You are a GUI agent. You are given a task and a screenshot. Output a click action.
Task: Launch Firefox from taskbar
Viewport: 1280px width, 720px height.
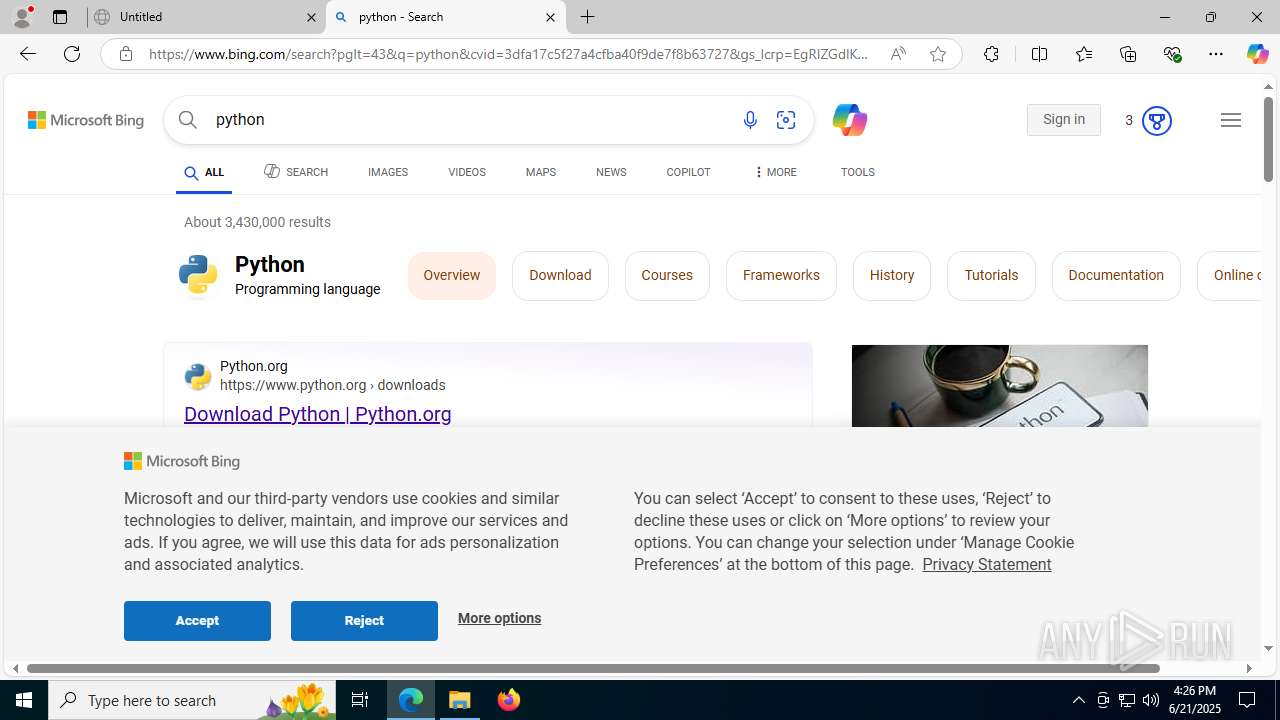509,700
